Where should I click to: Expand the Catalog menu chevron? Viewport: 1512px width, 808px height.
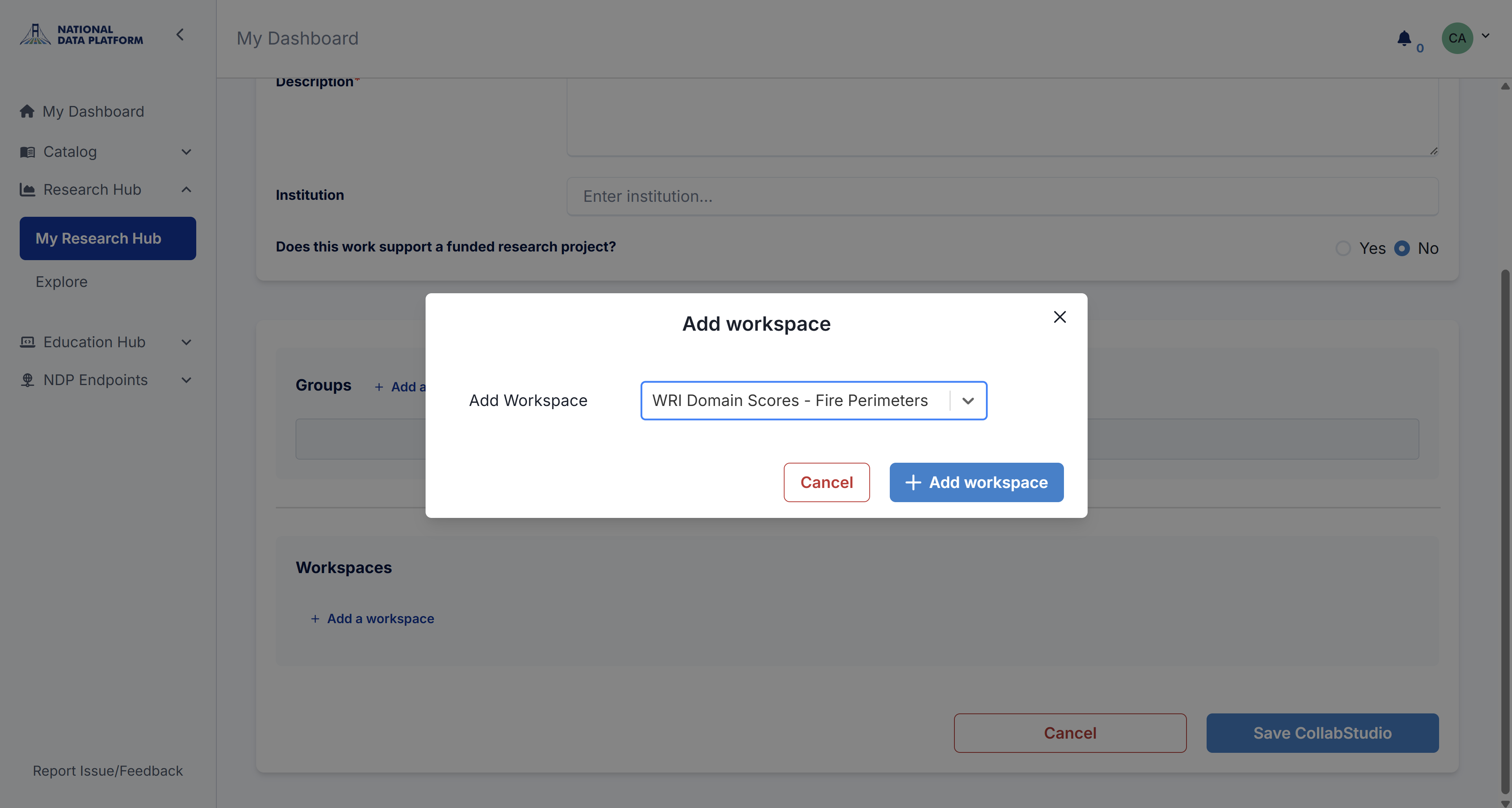click(186, 152)
